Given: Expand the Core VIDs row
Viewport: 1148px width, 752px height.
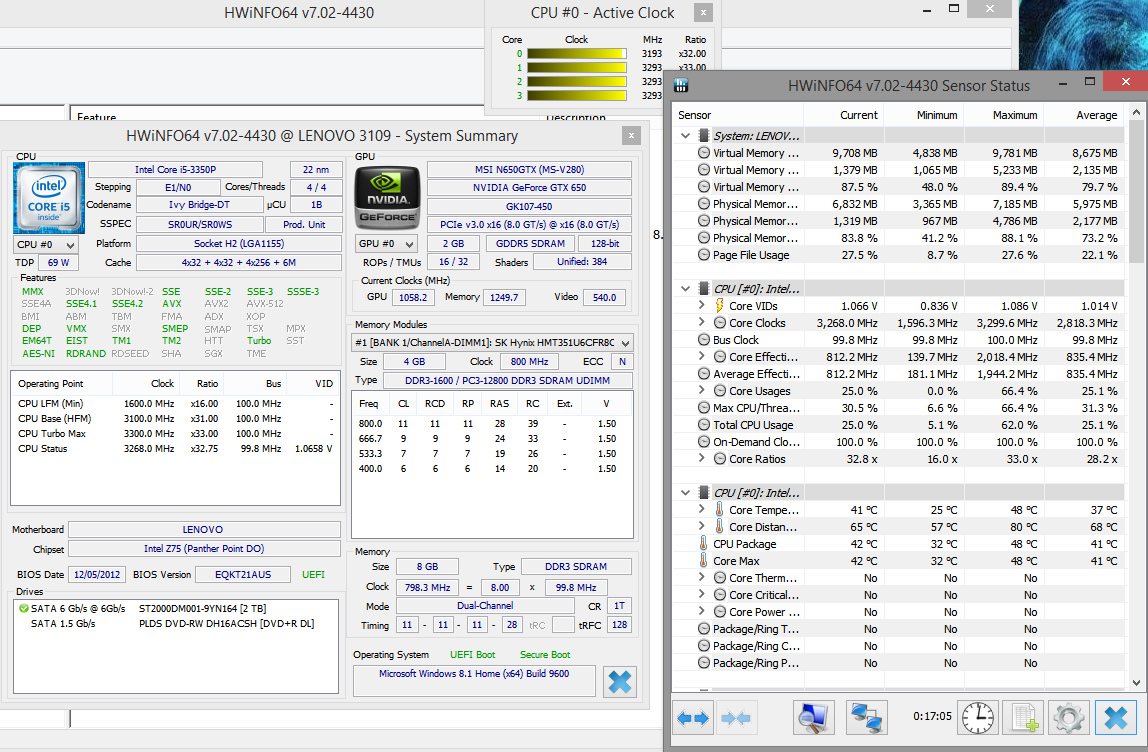Looking at the screenshot, I should point(701,305).
